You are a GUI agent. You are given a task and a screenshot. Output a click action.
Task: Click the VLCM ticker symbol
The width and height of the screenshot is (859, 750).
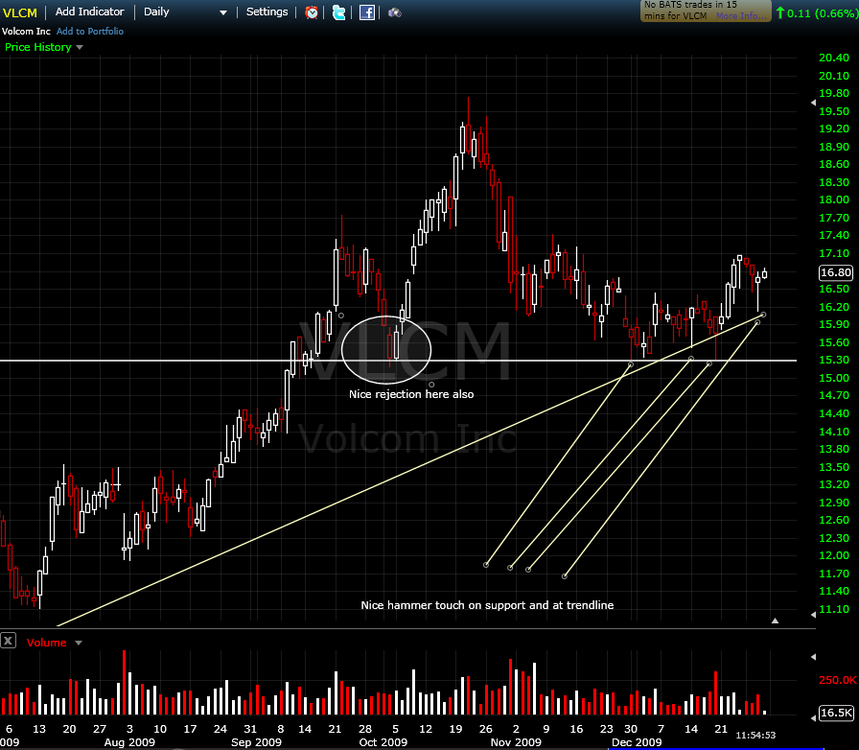20,13
